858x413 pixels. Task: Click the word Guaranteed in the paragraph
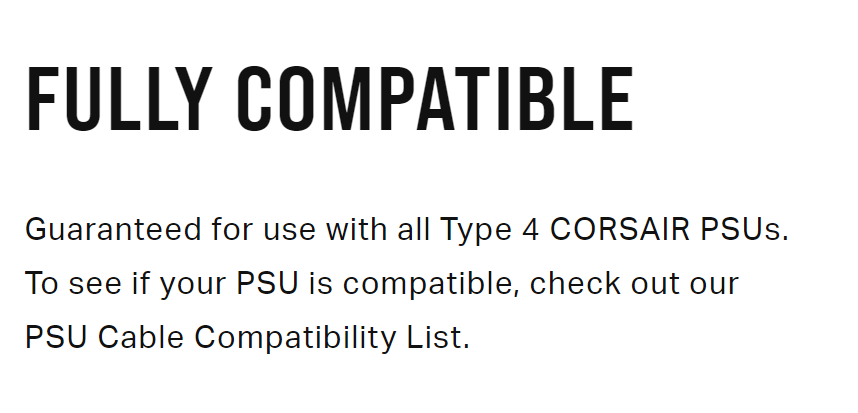click(113, 229)
